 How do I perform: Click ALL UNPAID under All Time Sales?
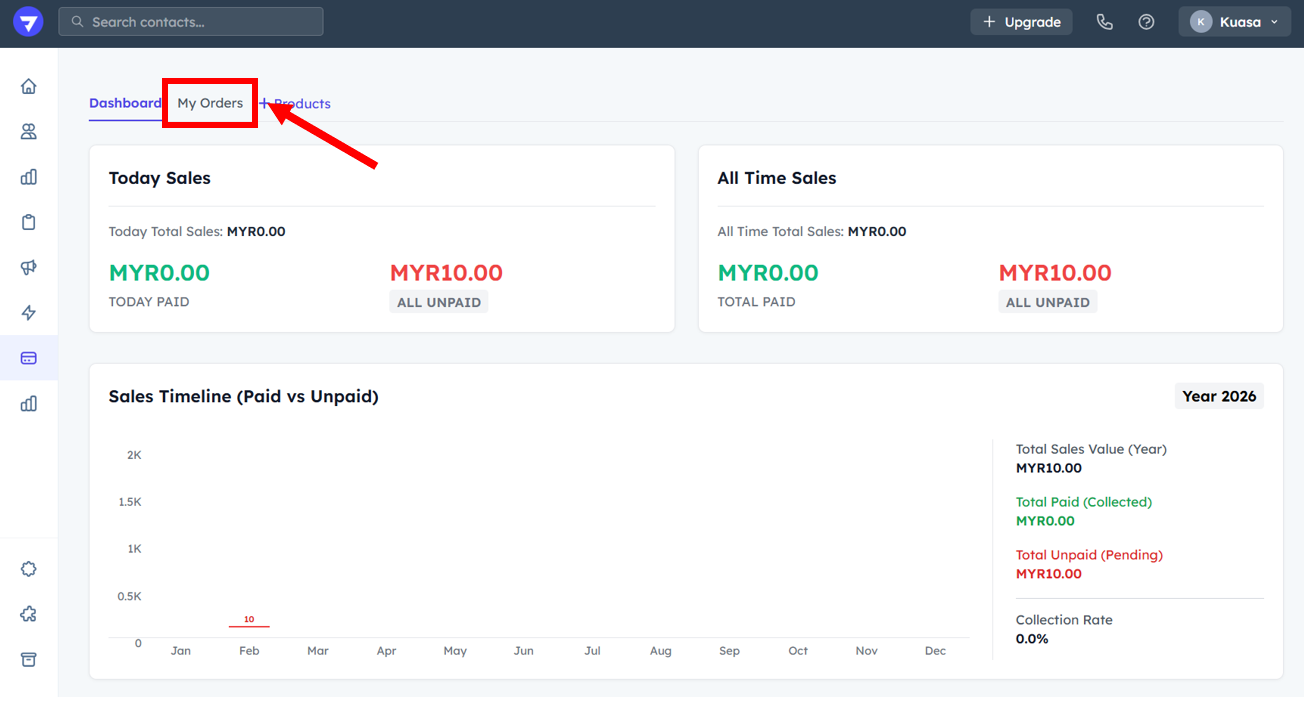pyautogui.click(x=1047, y=302)
